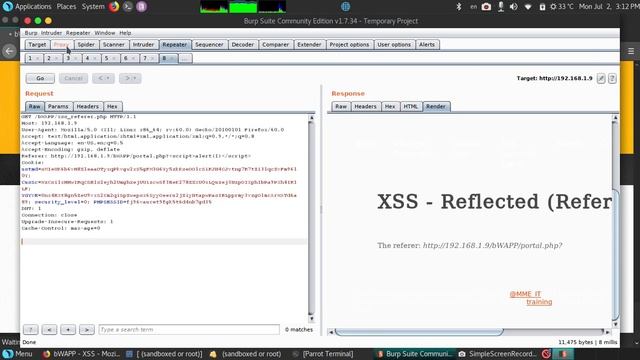Click the camera screenshot tray icon
The height and width of the screenshot is (360, 640).
(x=486, y=7)
